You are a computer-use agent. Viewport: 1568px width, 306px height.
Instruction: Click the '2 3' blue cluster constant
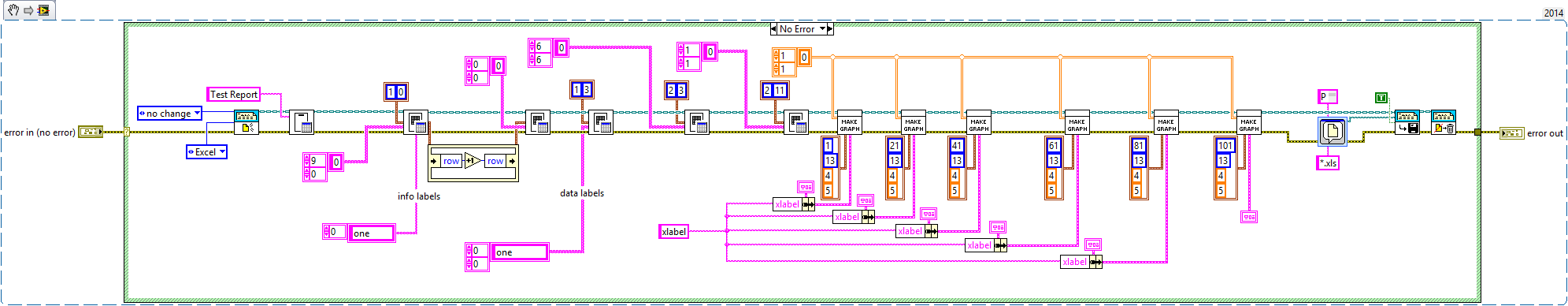[x=677, y=91]
